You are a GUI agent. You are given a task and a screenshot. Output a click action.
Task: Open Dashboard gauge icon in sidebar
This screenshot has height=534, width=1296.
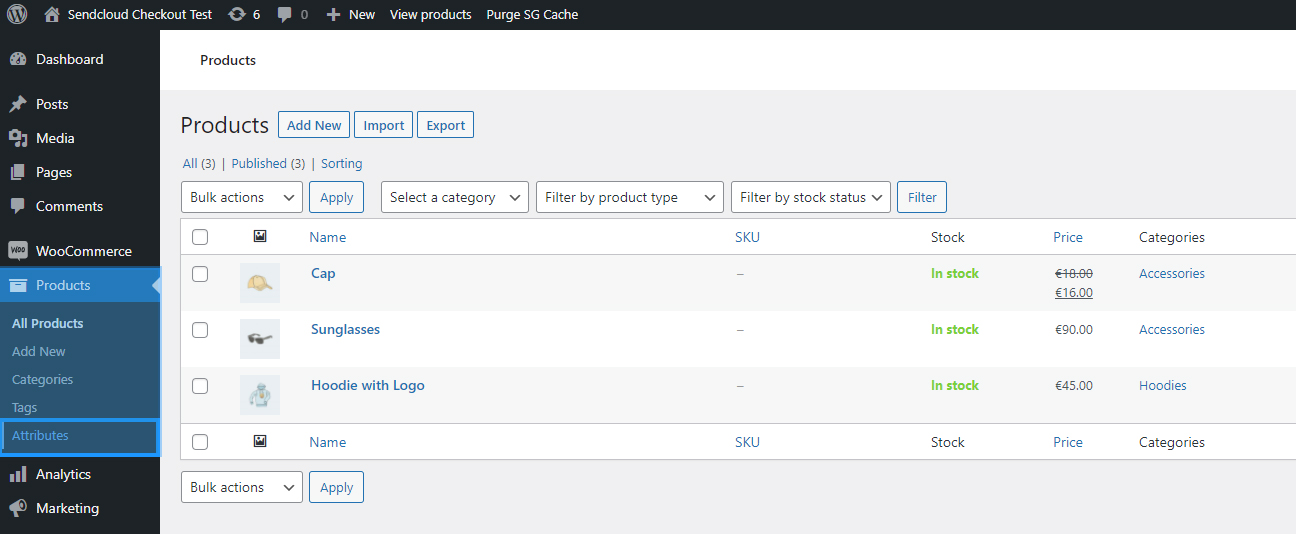coord(17,59)
